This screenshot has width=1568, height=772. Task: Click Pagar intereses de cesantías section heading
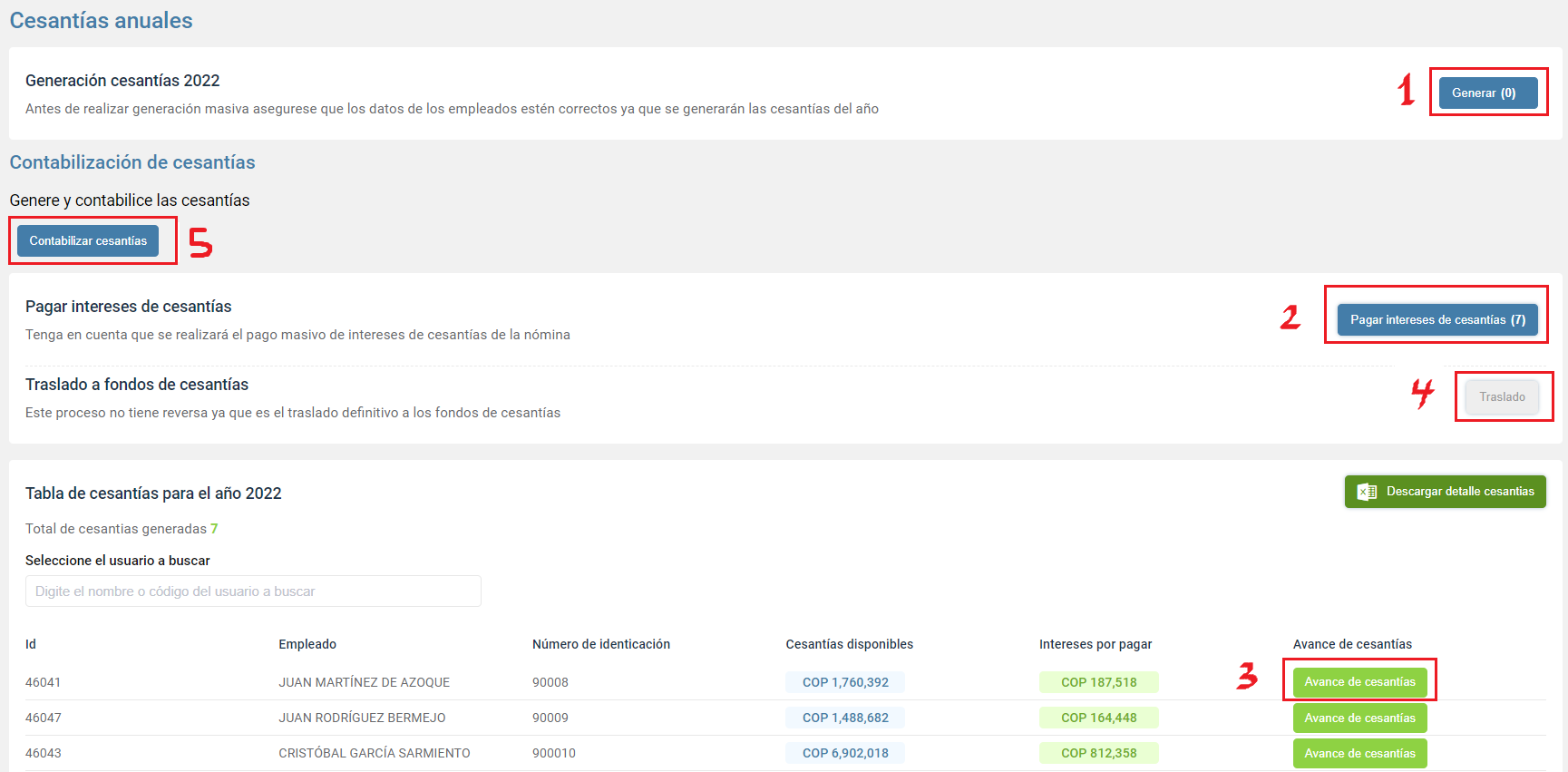pos(129,307)
